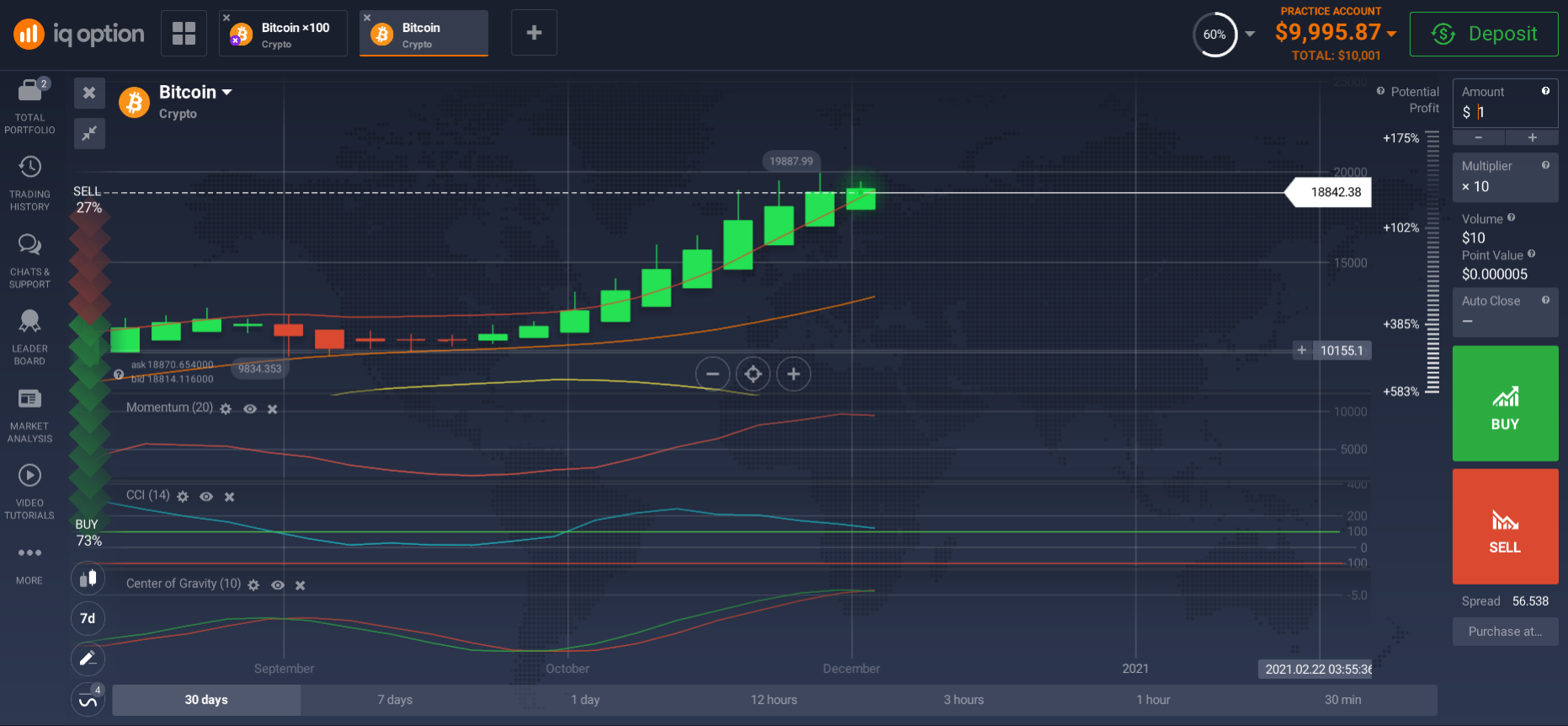Increase amount with plus stepper
The width and height of the screenshot is (1568, 726).
1533,137
